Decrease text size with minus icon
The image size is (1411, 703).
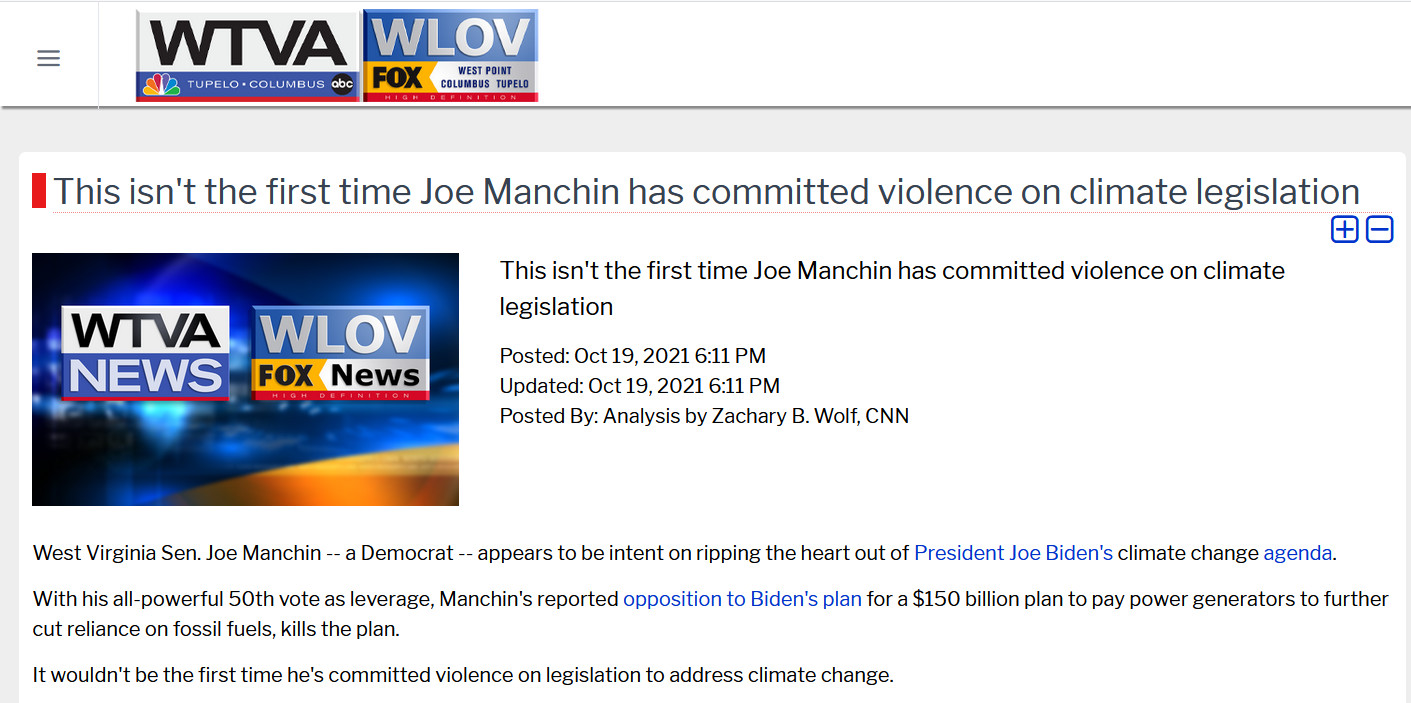point(1380,230)
